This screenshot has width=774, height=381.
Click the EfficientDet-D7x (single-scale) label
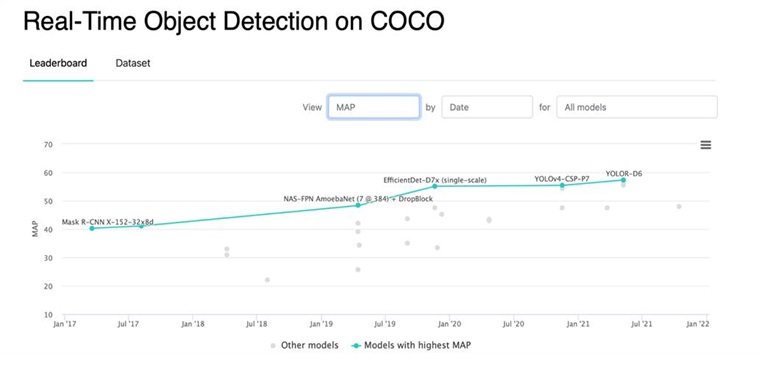coord(435,180)
